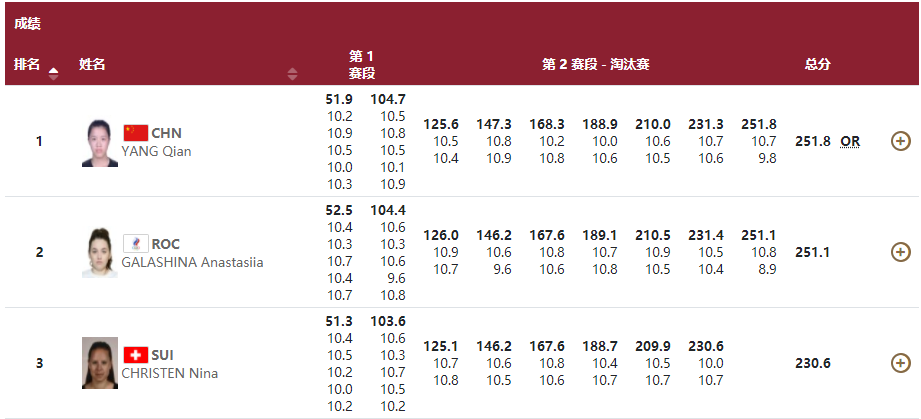This screenshot has height=419, width=921.
Task: Expand details for GALASHINA Anastasiia row
Action: click(900, 252)
